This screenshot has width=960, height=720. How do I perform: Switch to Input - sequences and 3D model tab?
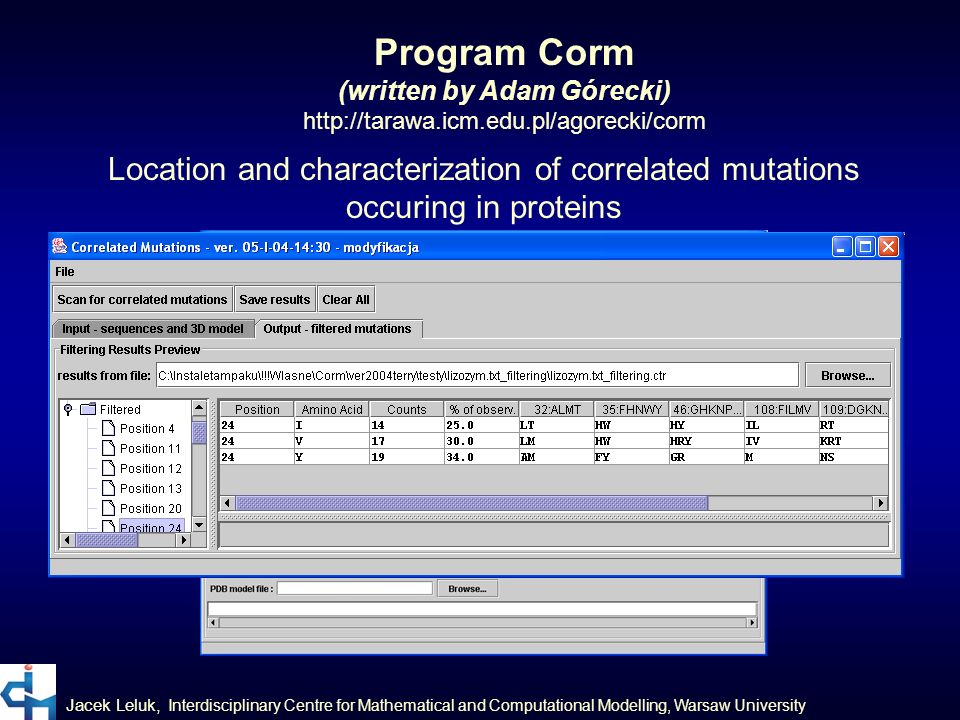152,329
